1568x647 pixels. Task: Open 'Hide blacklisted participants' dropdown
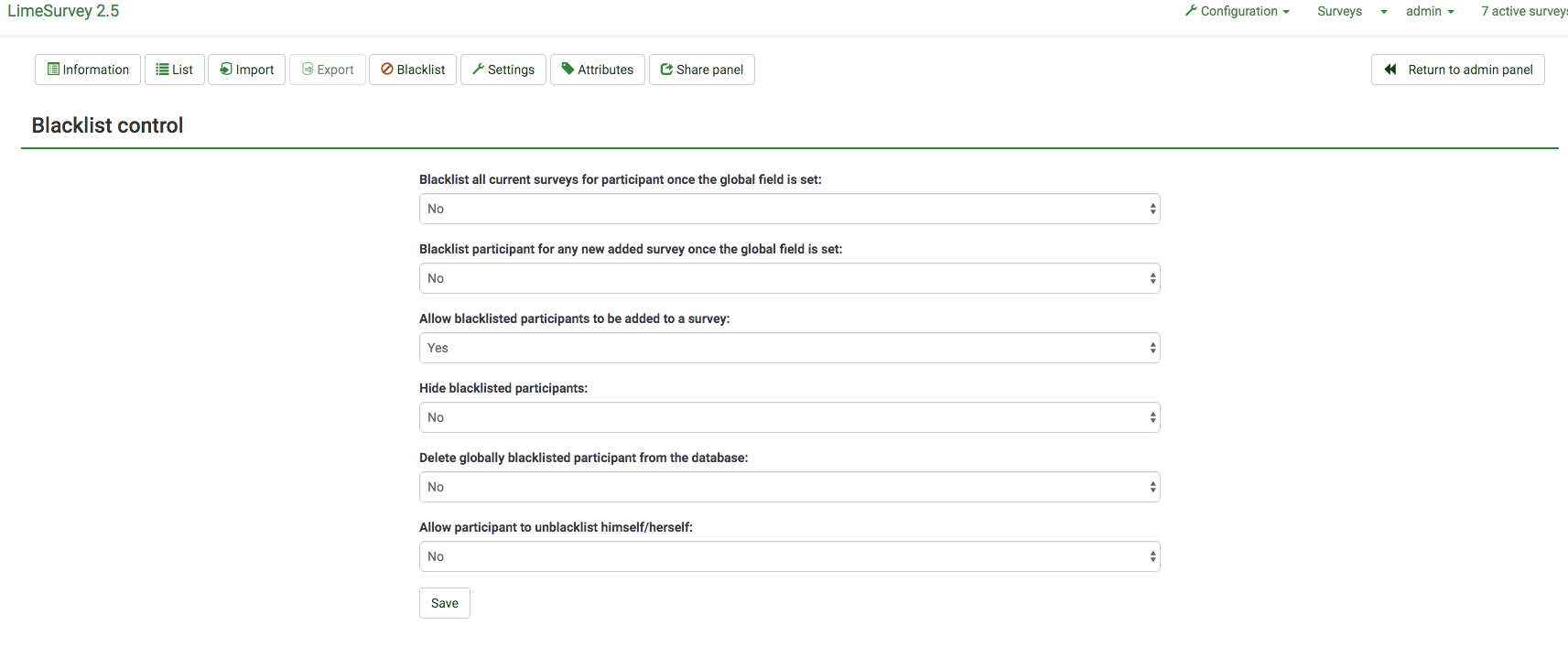tap(789, 417)
